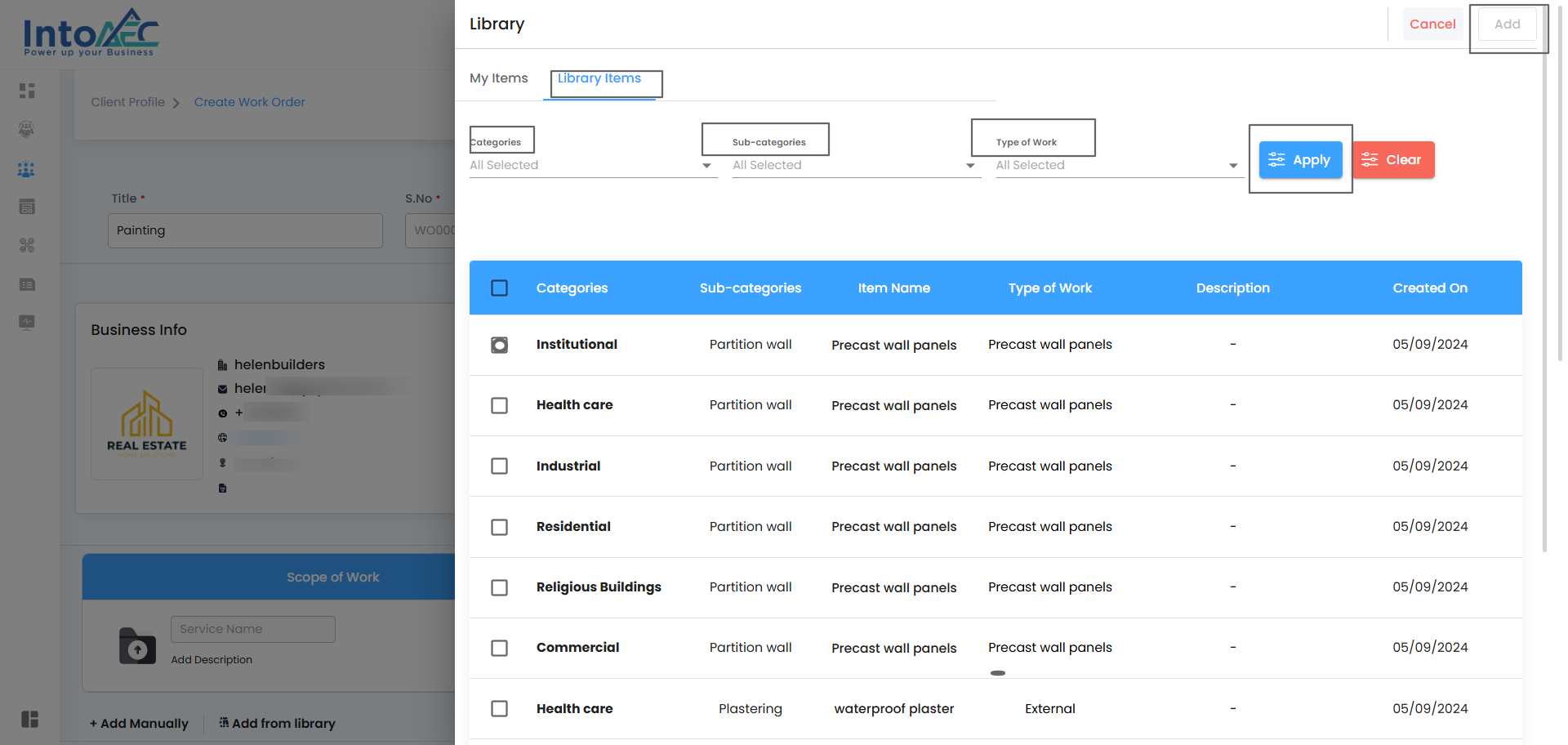Select the clients group icon in sidebar
Image resolution: width=1568 pixels, height=745 pixels.
[x=27, y=169]
